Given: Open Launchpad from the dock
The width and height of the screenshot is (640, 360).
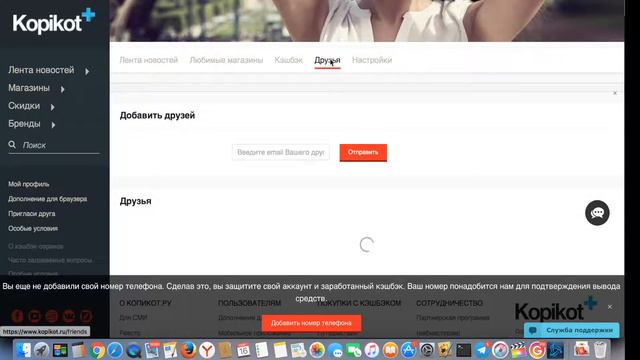Looking at the screenshot, I should tap(41, 350).
